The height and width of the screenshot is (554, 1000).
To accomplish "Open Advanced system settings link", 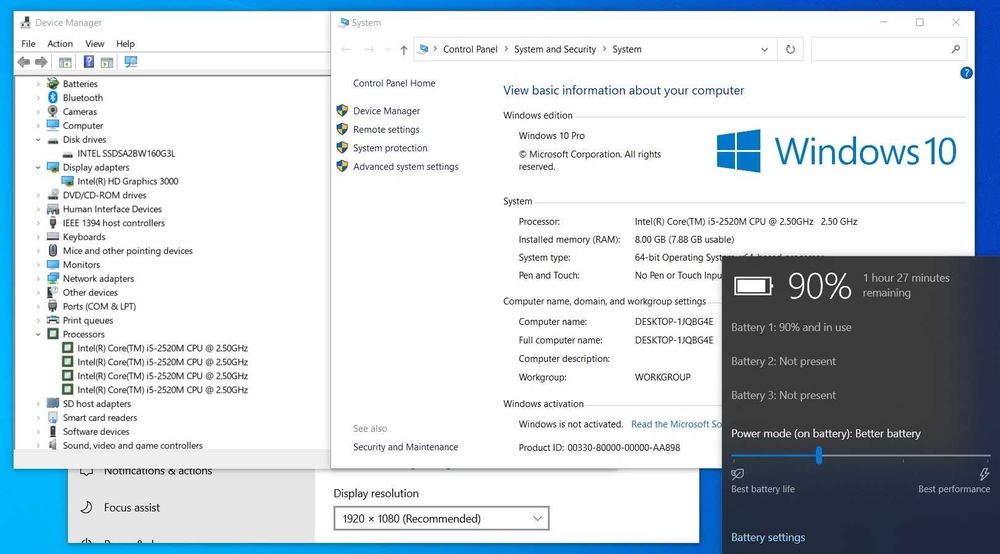I will click(x=406, y=166).
